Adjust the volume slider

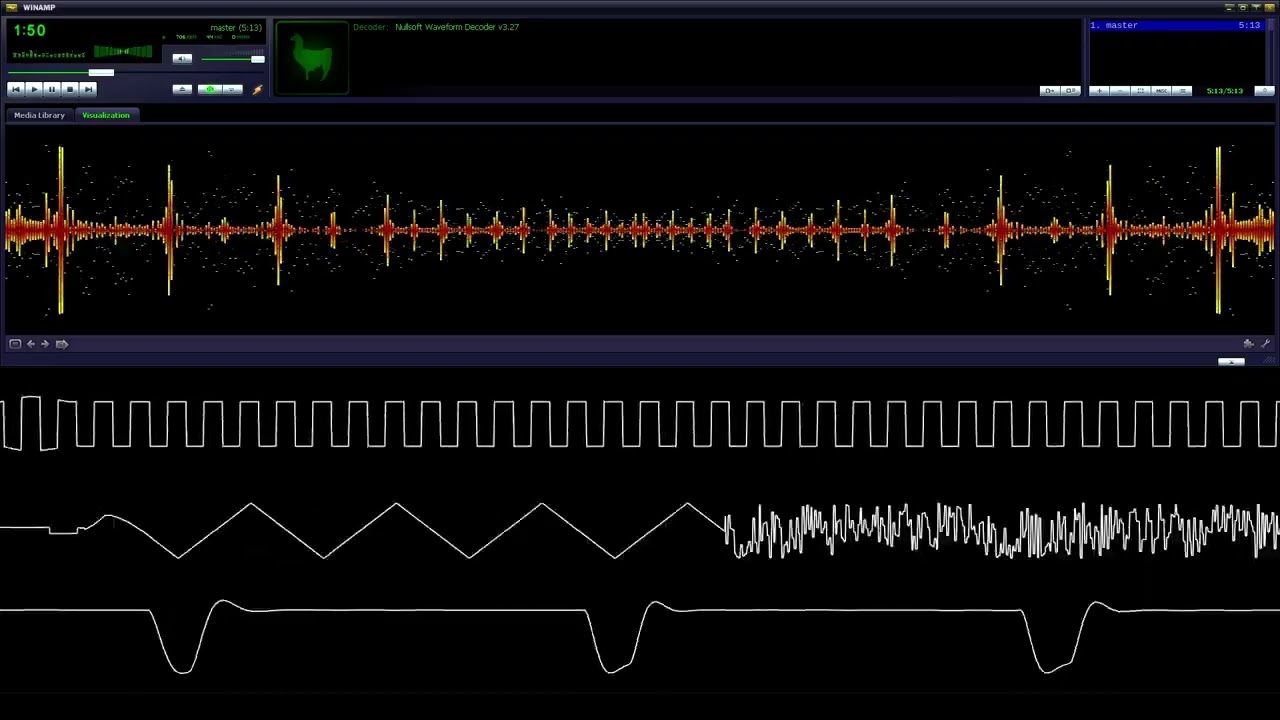tap(232, 59)
